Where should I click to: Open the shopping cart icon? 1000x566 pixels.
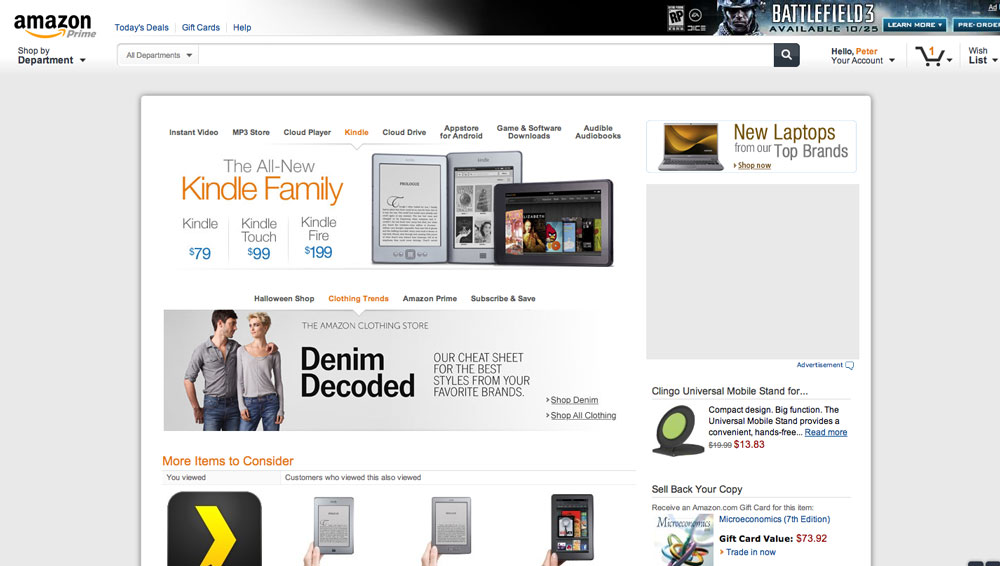click(x=929, y=56)
